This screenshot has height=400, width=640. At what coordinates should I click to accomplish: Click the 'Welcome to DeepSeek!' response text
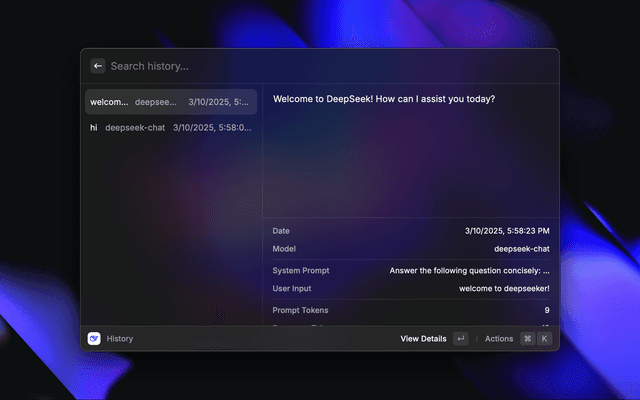pos(384,99)
